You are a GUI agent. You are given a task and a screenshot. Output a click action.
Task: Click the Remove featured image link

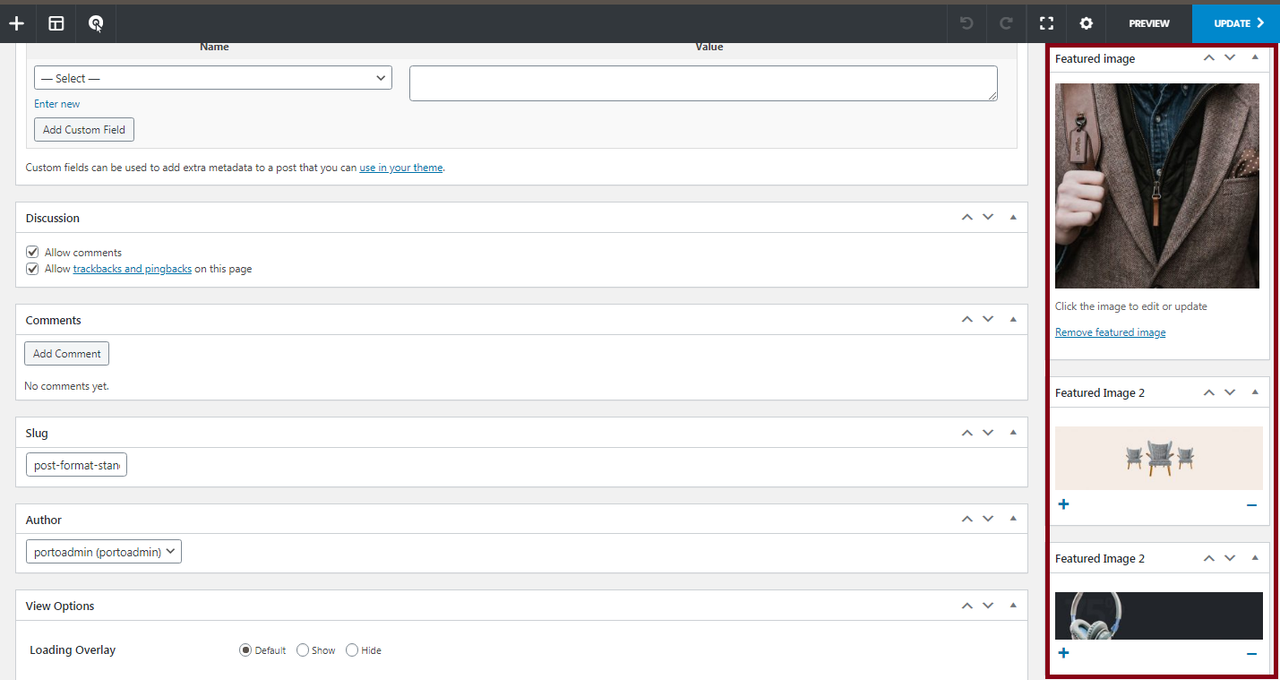(x=1110, y=333)
